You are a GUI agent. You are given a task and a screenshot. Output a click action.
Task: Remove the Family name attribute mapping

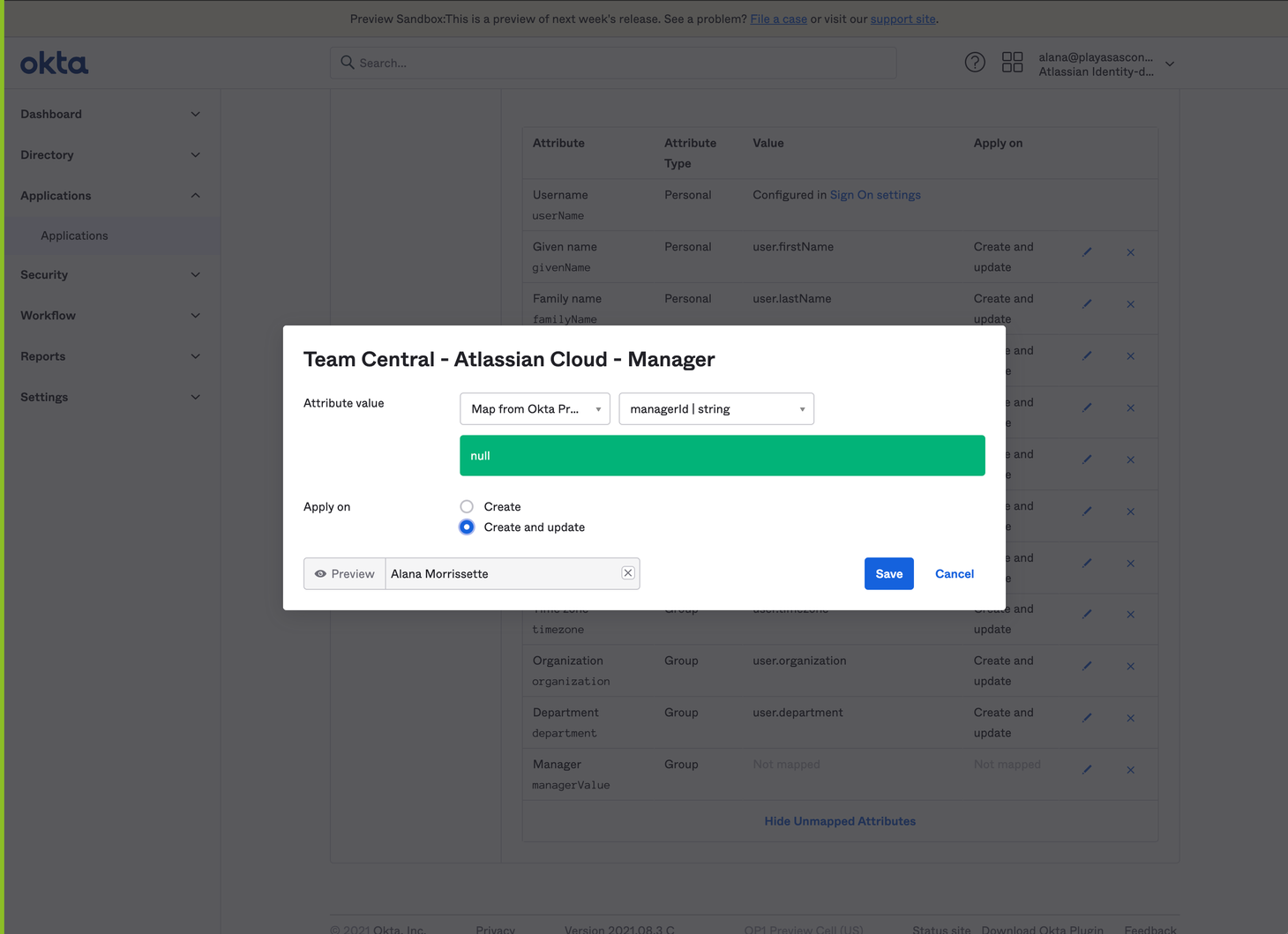point(1130,304)
